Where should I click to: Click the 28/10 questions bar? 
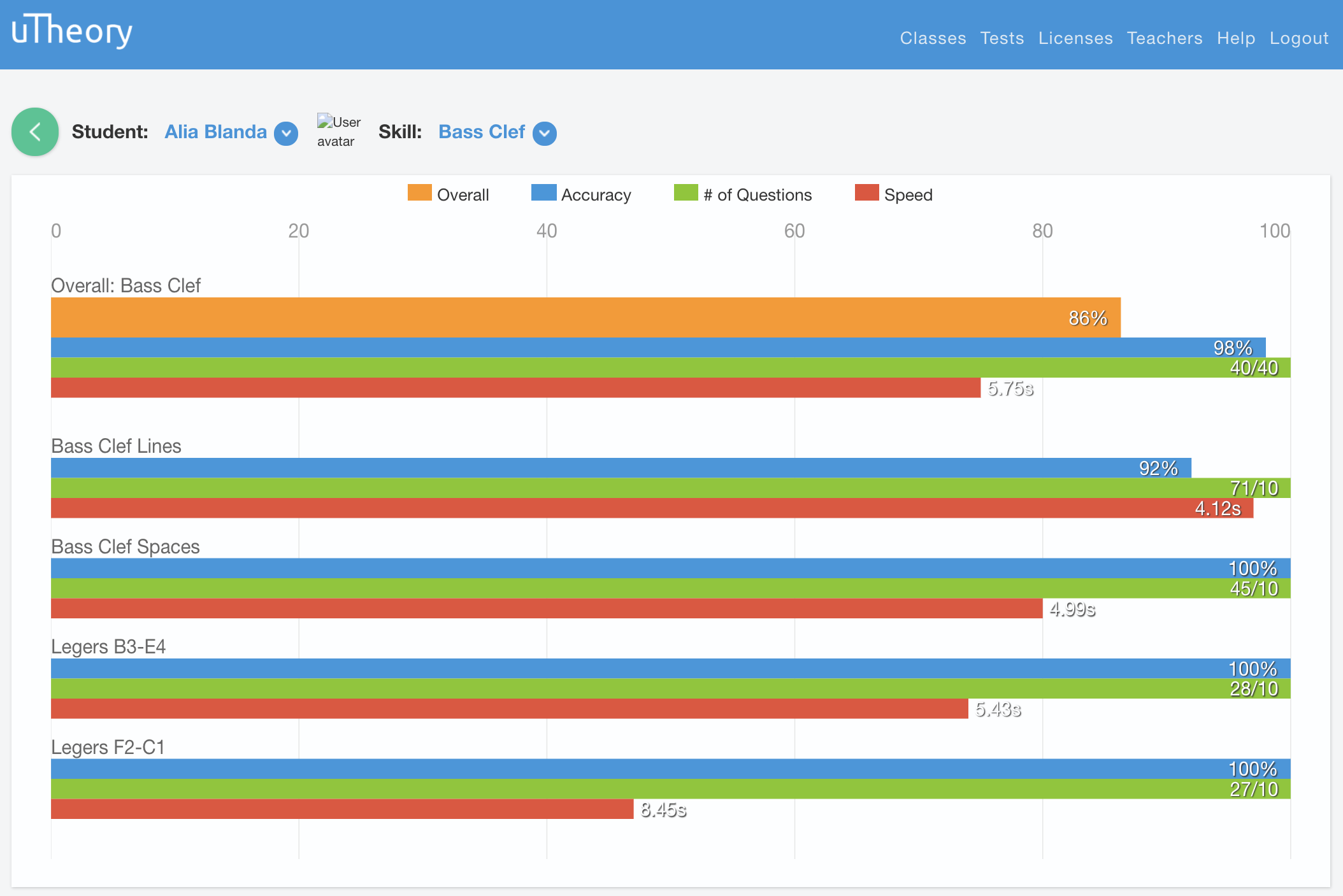click(x=671, y=688)
